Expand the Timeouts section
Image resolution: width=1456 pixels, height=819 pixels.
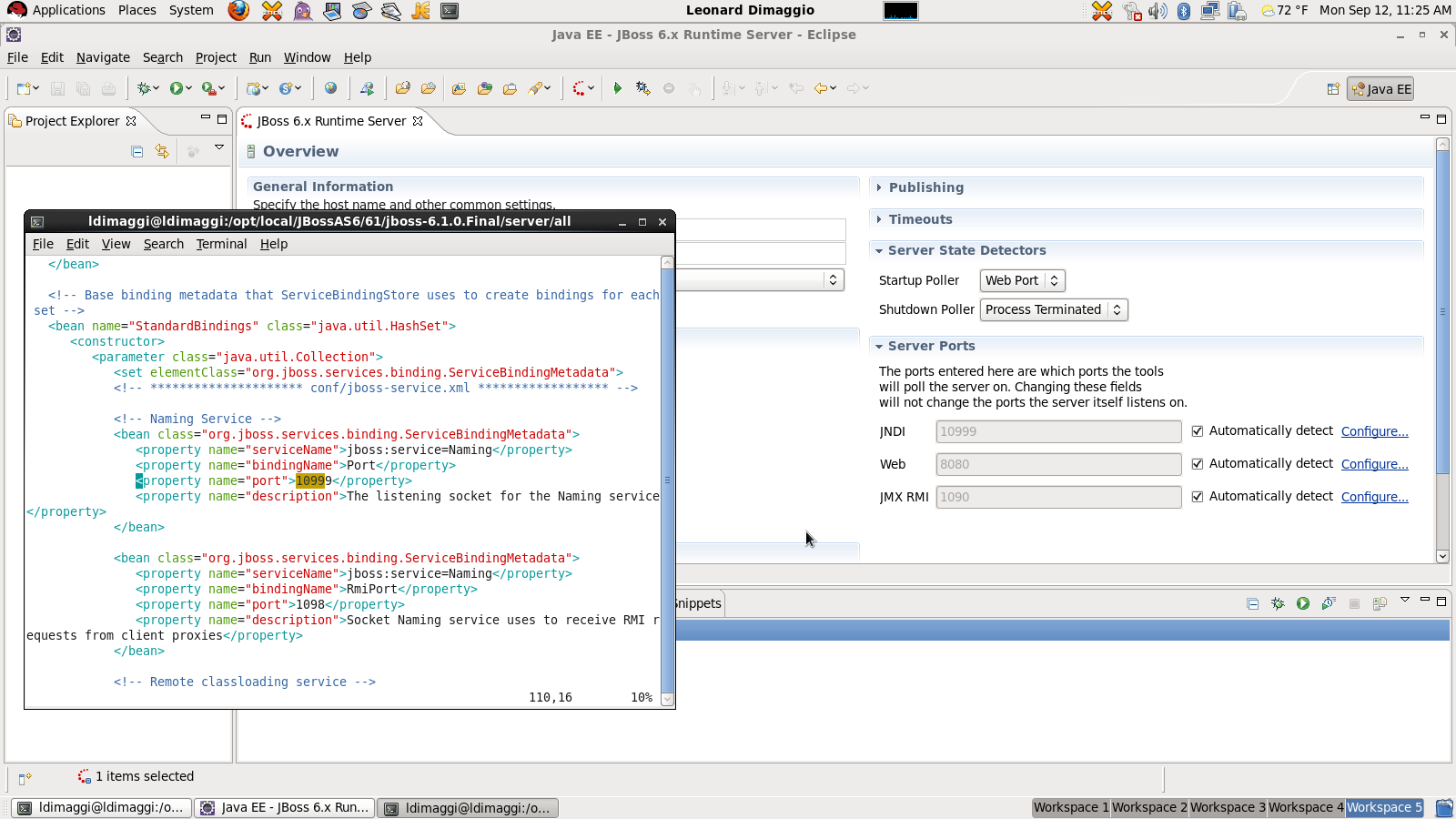(x=920, y=219)
